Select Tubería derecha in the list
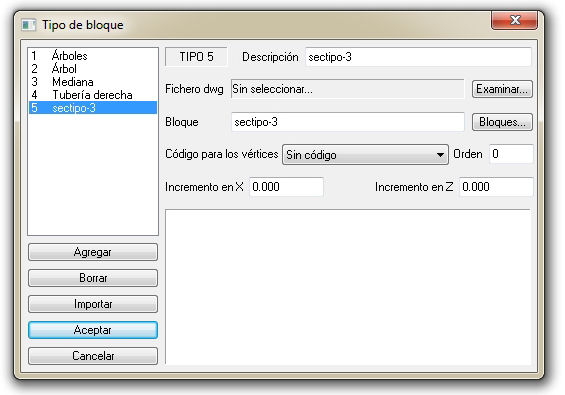565x395 pixels. (93, 95)
